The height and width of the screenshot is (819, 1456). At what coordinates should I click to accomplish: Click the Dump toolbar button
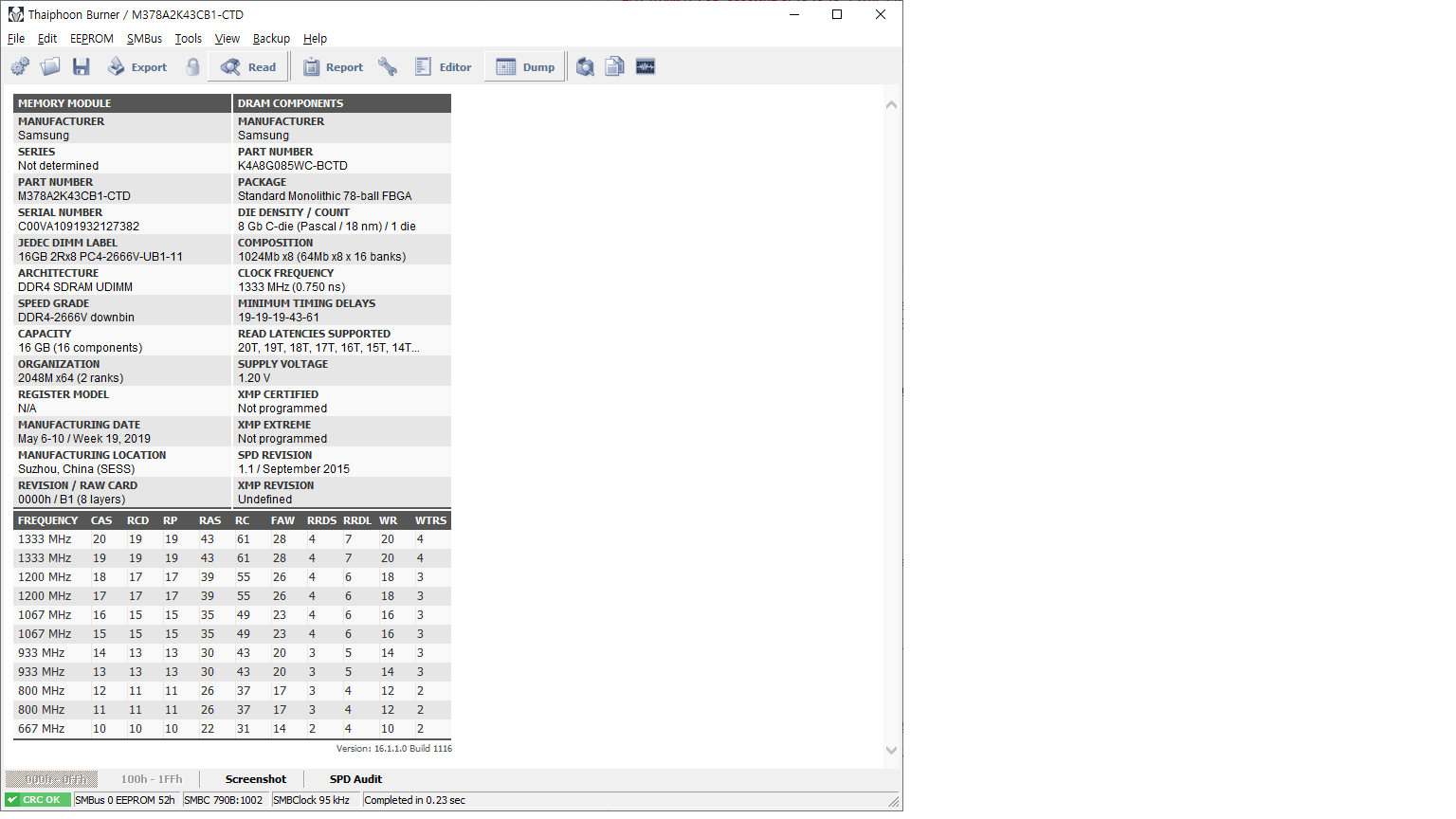525,66
